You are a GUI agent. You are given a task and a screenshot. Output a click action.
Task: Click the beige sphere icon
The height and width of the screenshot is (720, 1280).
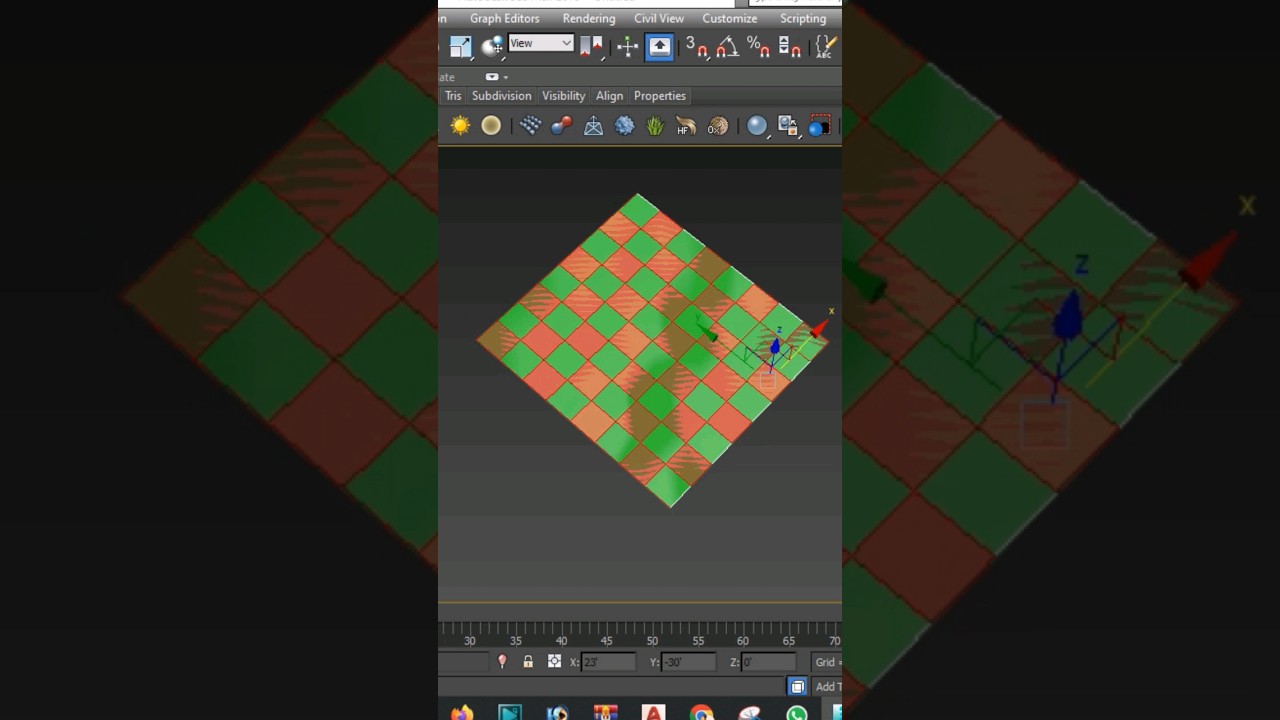491,125
